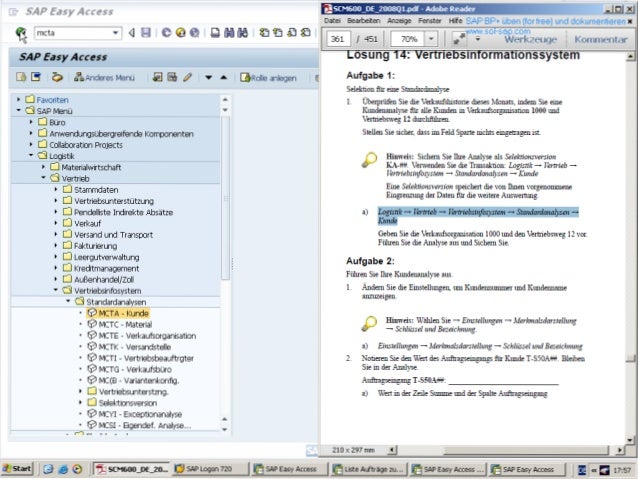Click the Adobe Reader zoom percentage field

click(x=409, y=39)
